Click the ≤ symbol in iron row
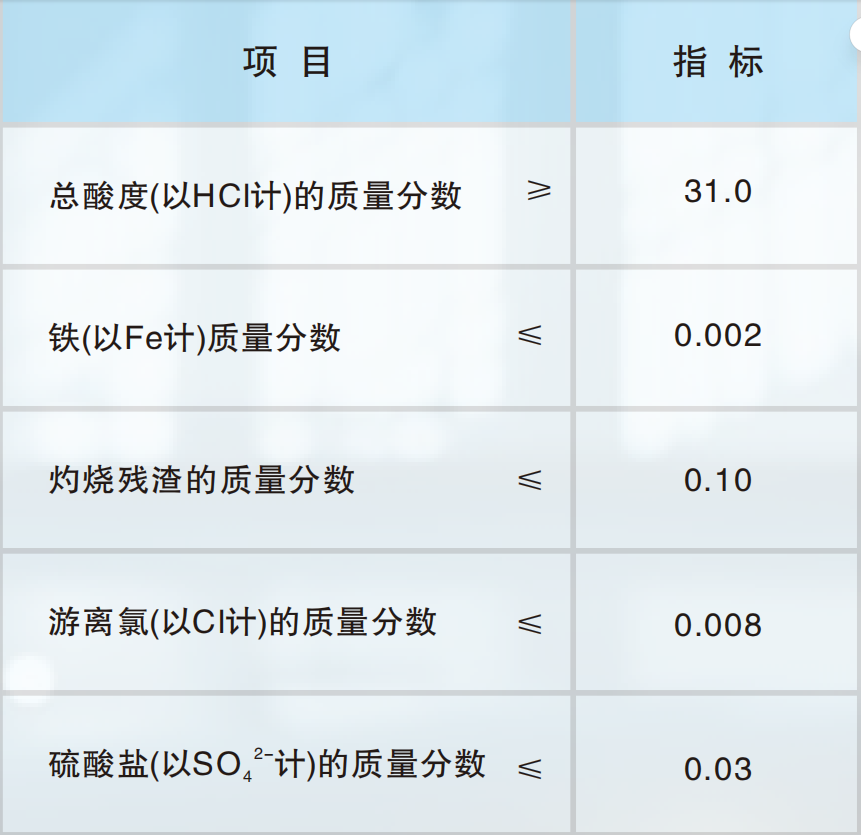The height and width of the screenshot is (835, 861). click(x=530, y=335)
